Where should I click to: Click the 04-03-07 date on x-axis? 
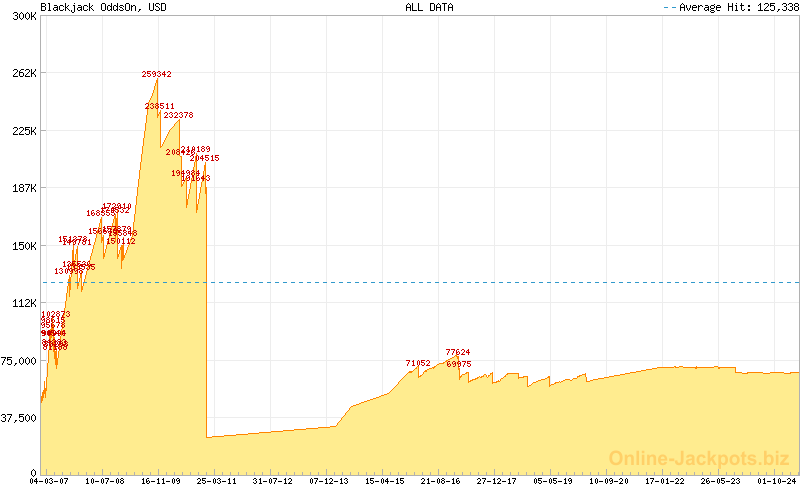click(49, 481)
